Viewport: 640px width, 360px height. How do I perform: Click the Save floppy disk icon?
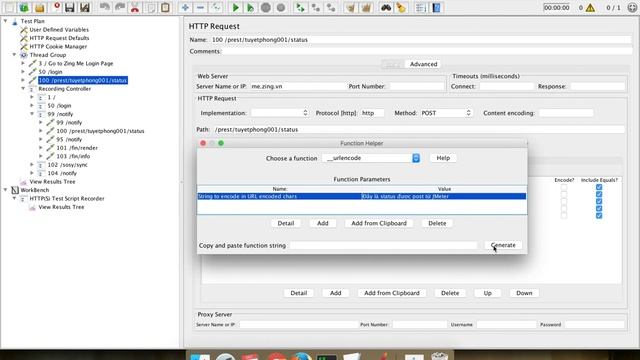70,7
